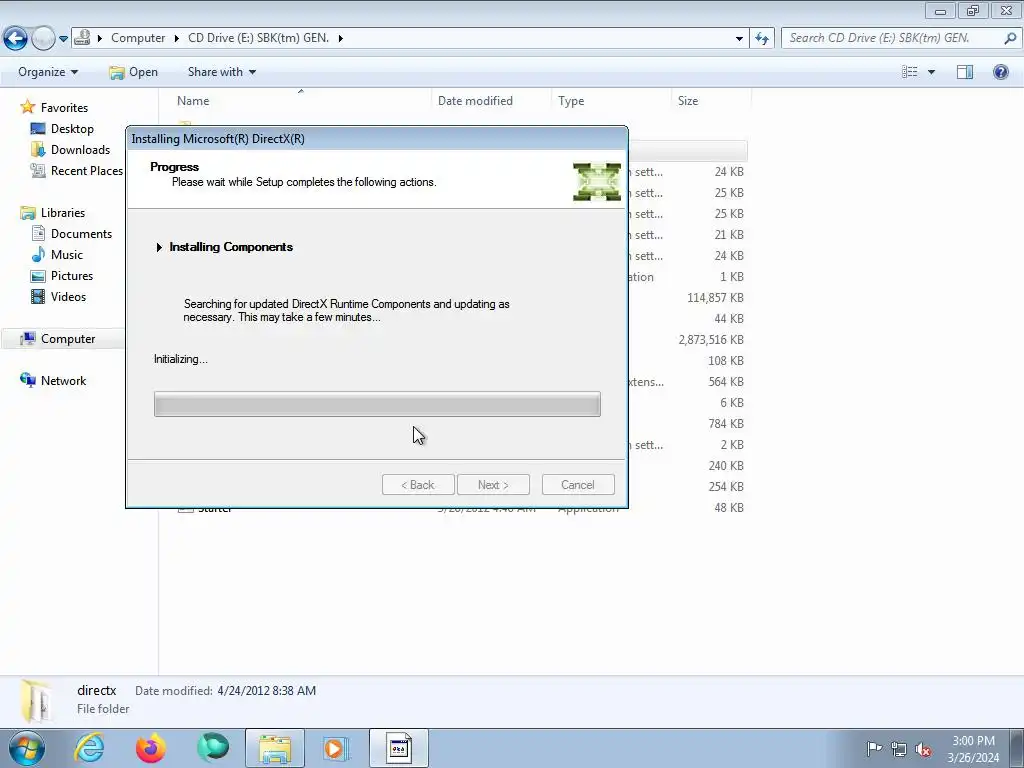Click the disabled Next button
Viewport: 1024px width, 768px height.
click(x=493, y=485)
